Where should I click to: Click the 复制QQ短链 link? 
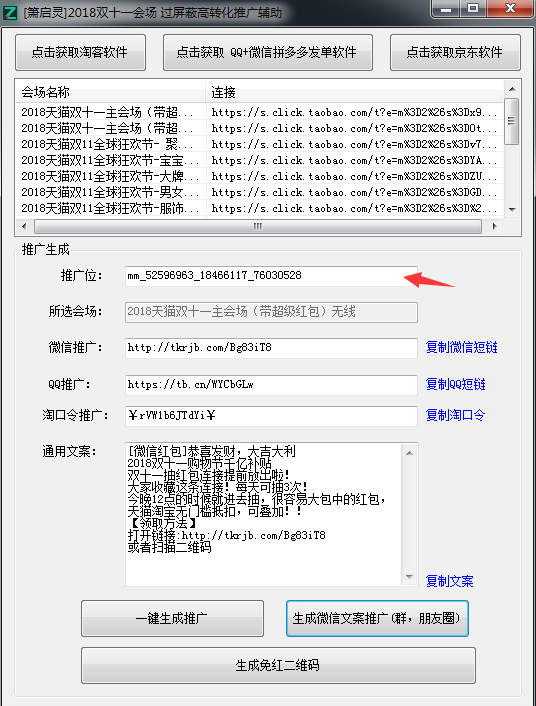(x=455, y=384)
